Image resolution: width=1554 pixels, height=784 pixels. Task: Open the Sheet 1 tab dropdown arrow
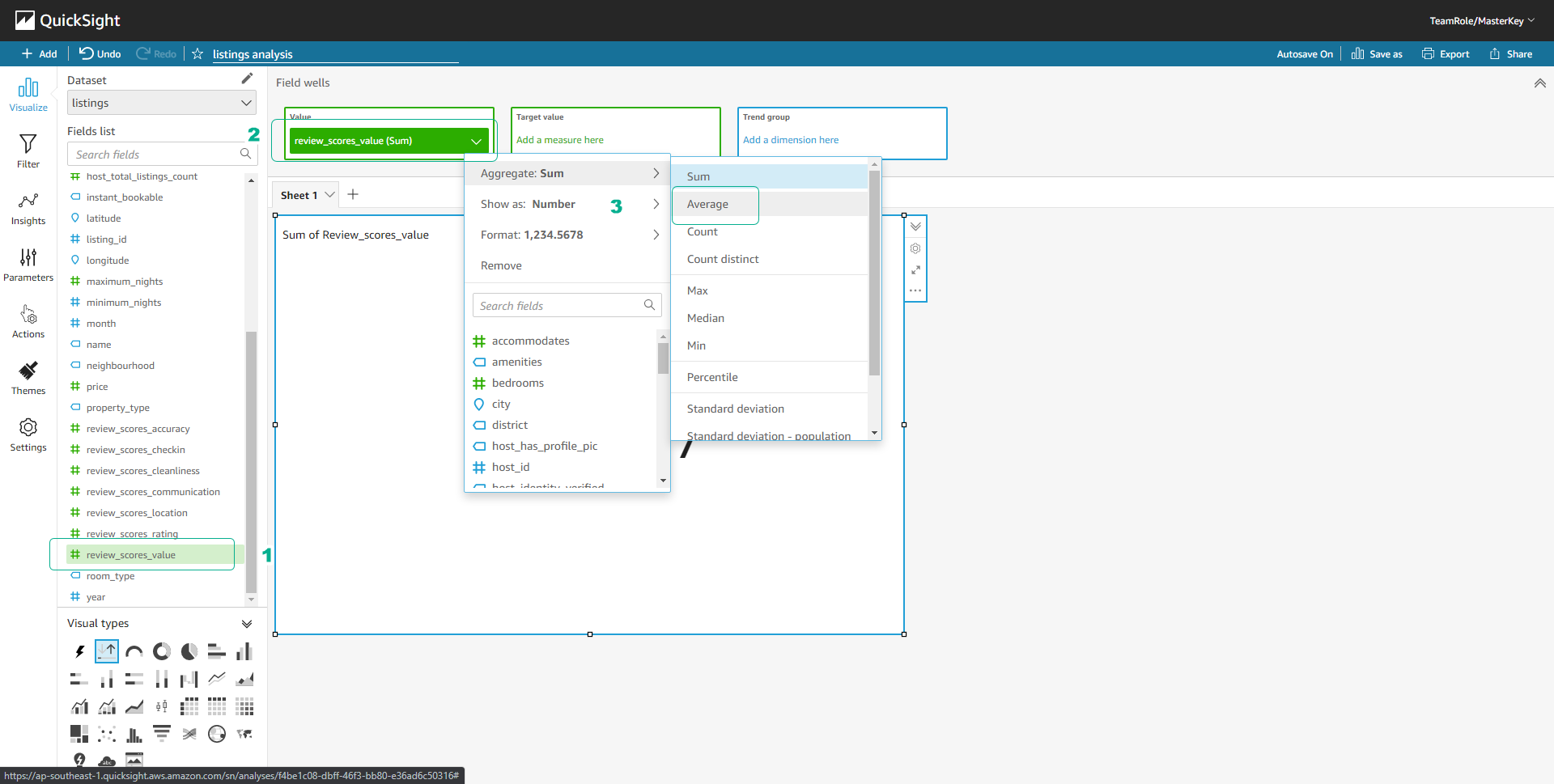[329, 195]
